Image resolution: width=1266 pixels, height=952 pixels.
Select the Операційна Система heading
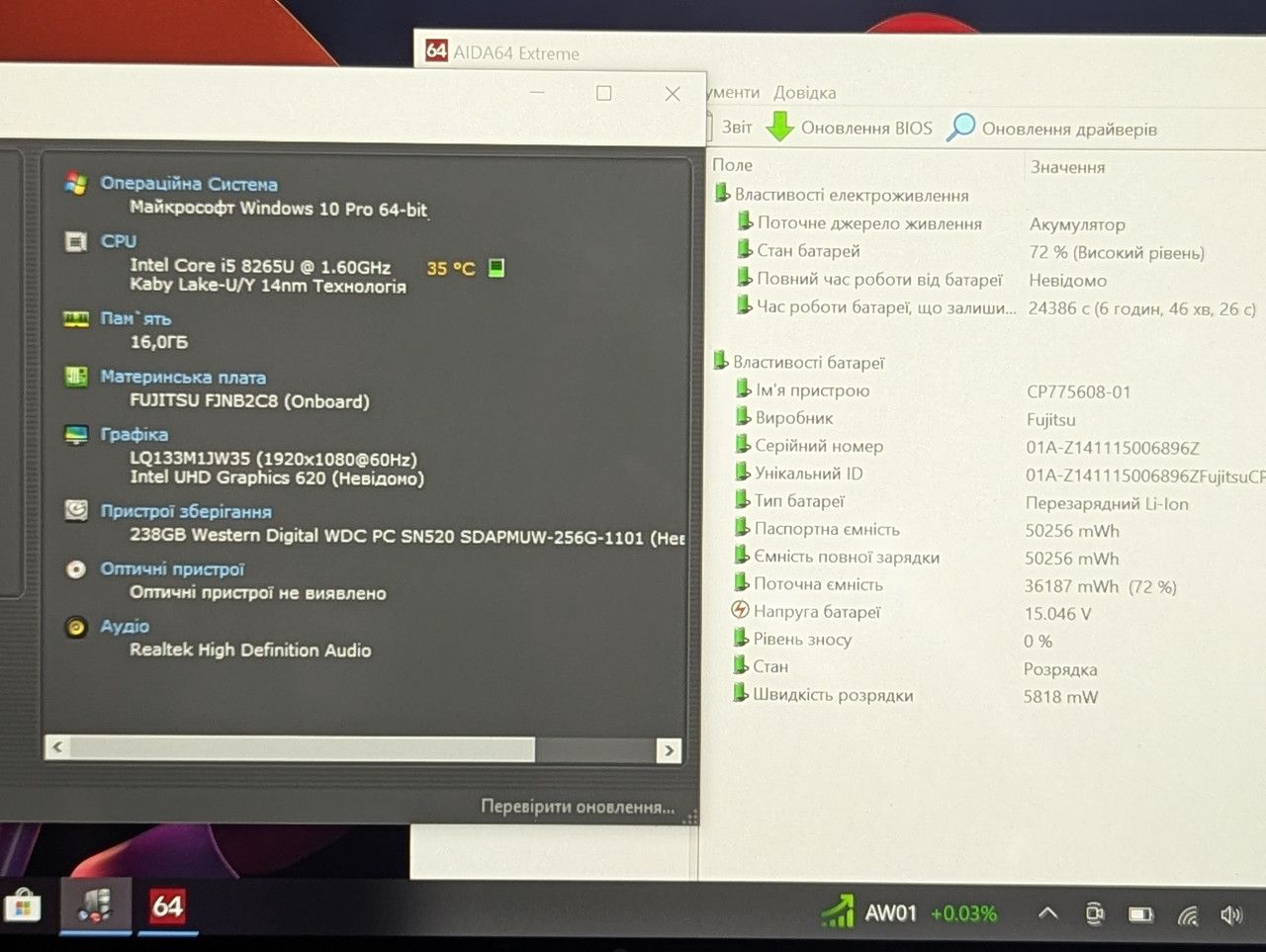(x=189, y=184)
